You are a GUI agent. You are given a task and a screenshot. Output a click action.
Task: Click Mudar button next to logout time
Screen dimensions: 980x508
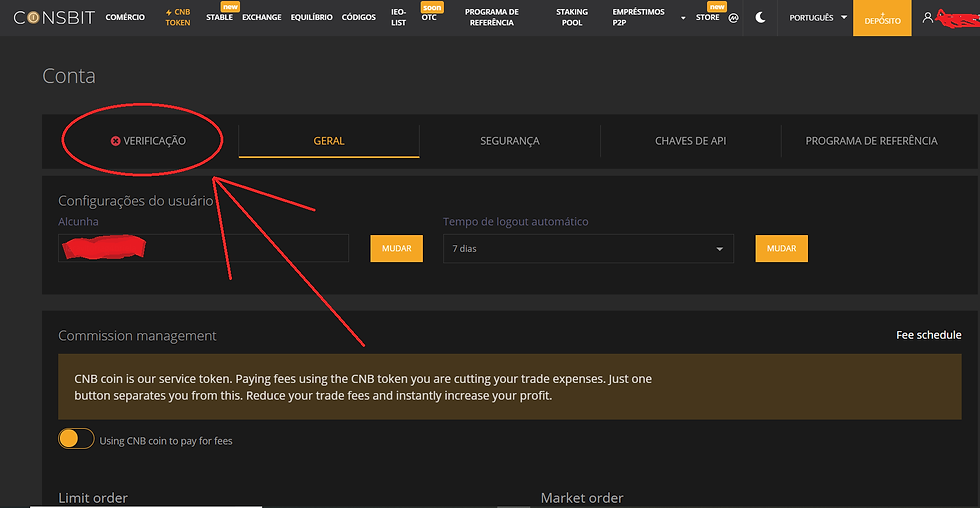pyautogui.click(x=781, y=248)
